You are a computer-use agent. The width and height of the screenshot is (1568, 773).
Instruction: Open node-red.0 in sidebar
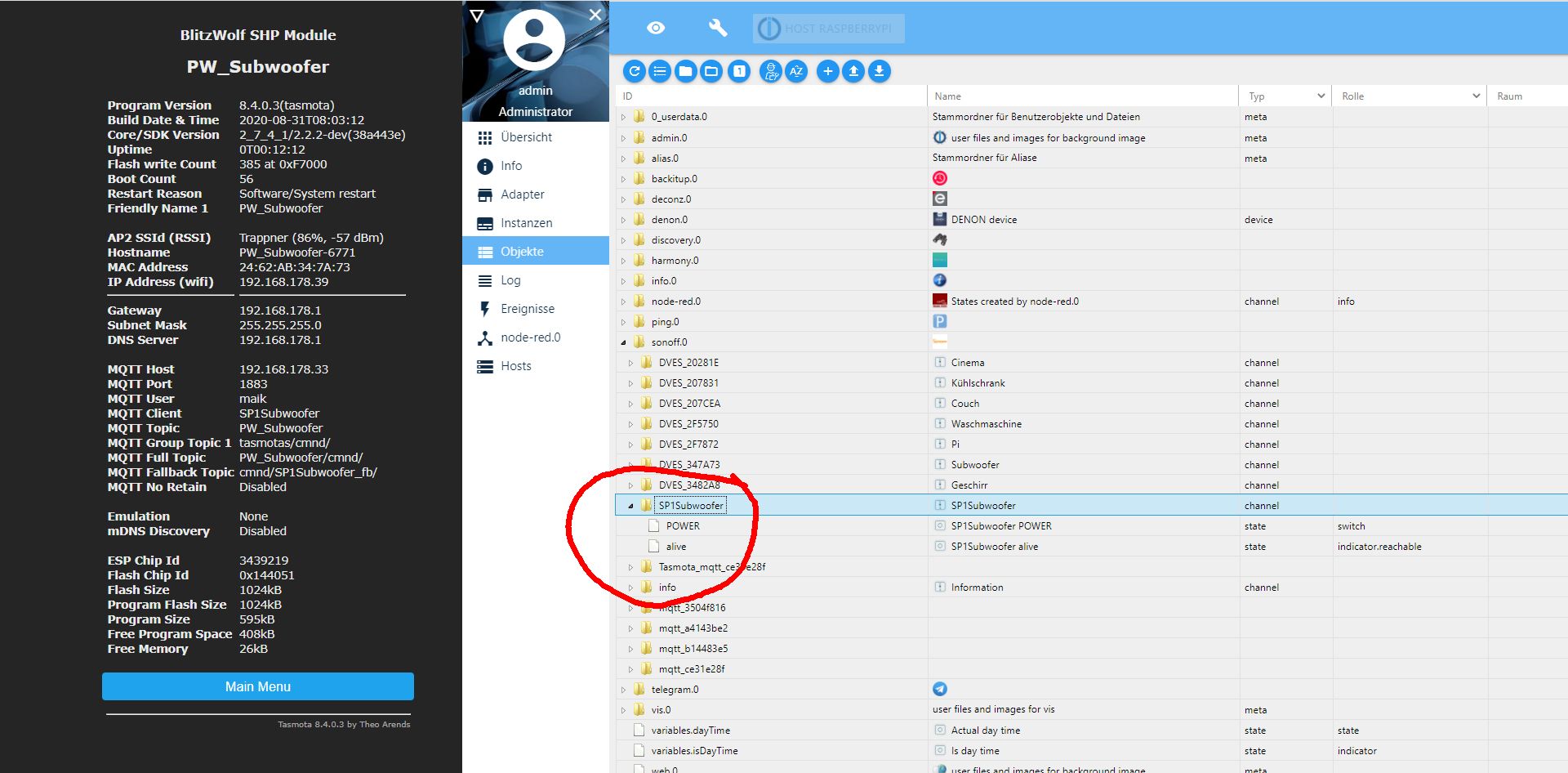tap(536, 337)
